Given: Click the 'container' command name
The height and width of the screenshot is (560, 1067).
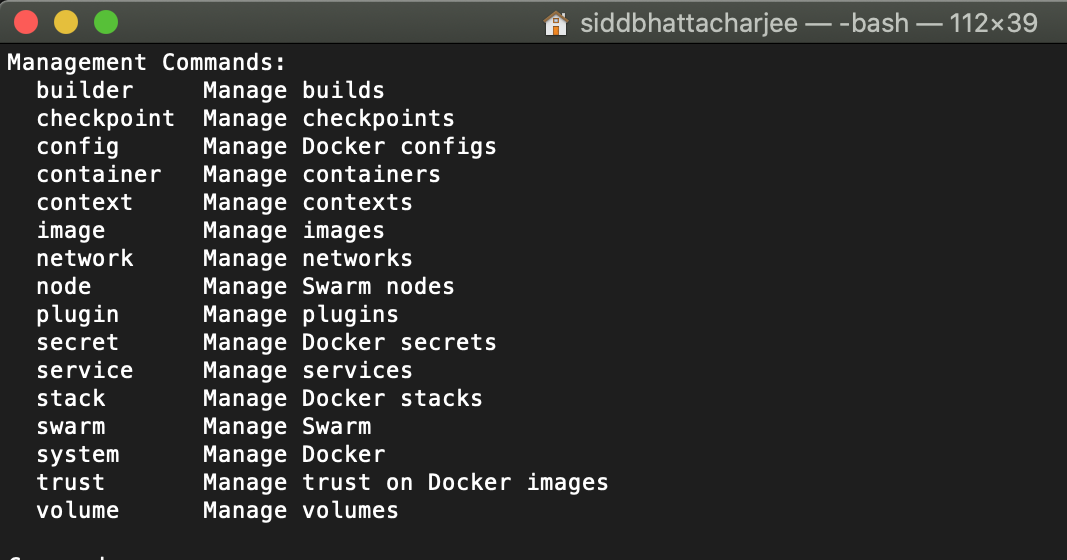Looking at the screenshot, I should pyautogui.click(x=98, y=175).
